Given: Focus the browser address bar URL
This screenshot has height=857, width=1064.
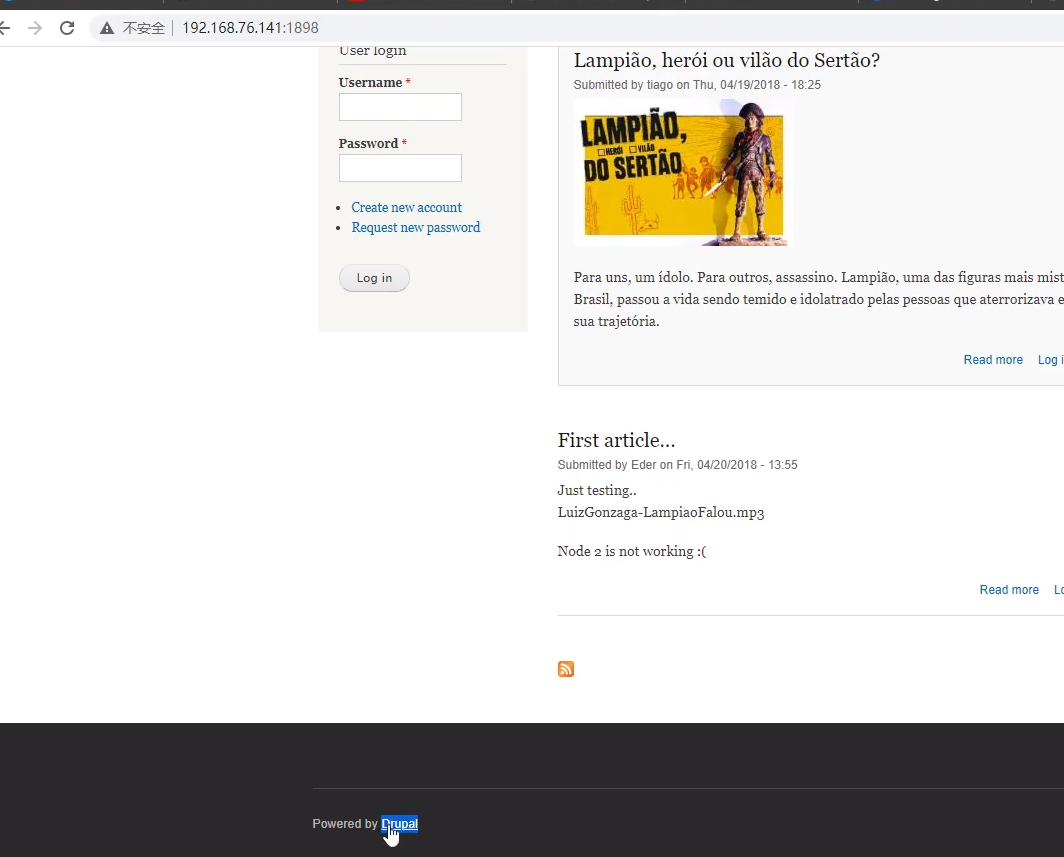Looking at the screenshot, I should (250, 28).
